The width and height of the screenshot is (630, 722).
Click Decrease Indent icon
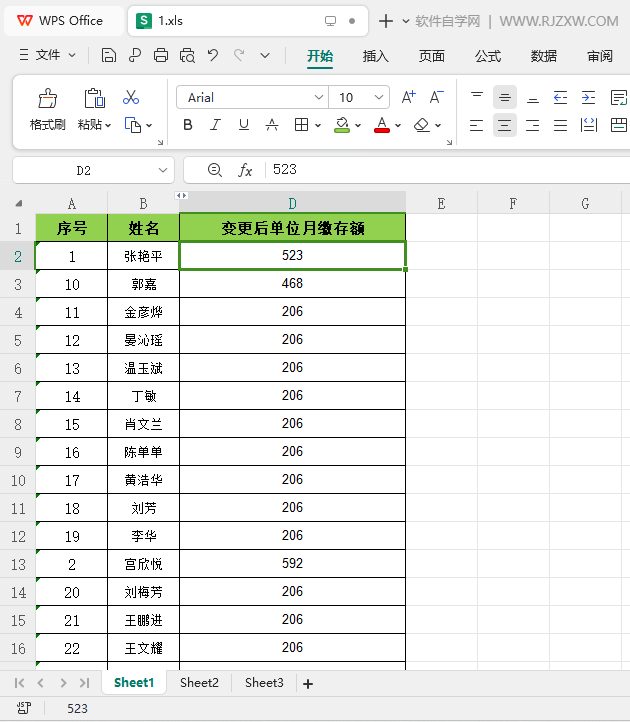[560, 98]
